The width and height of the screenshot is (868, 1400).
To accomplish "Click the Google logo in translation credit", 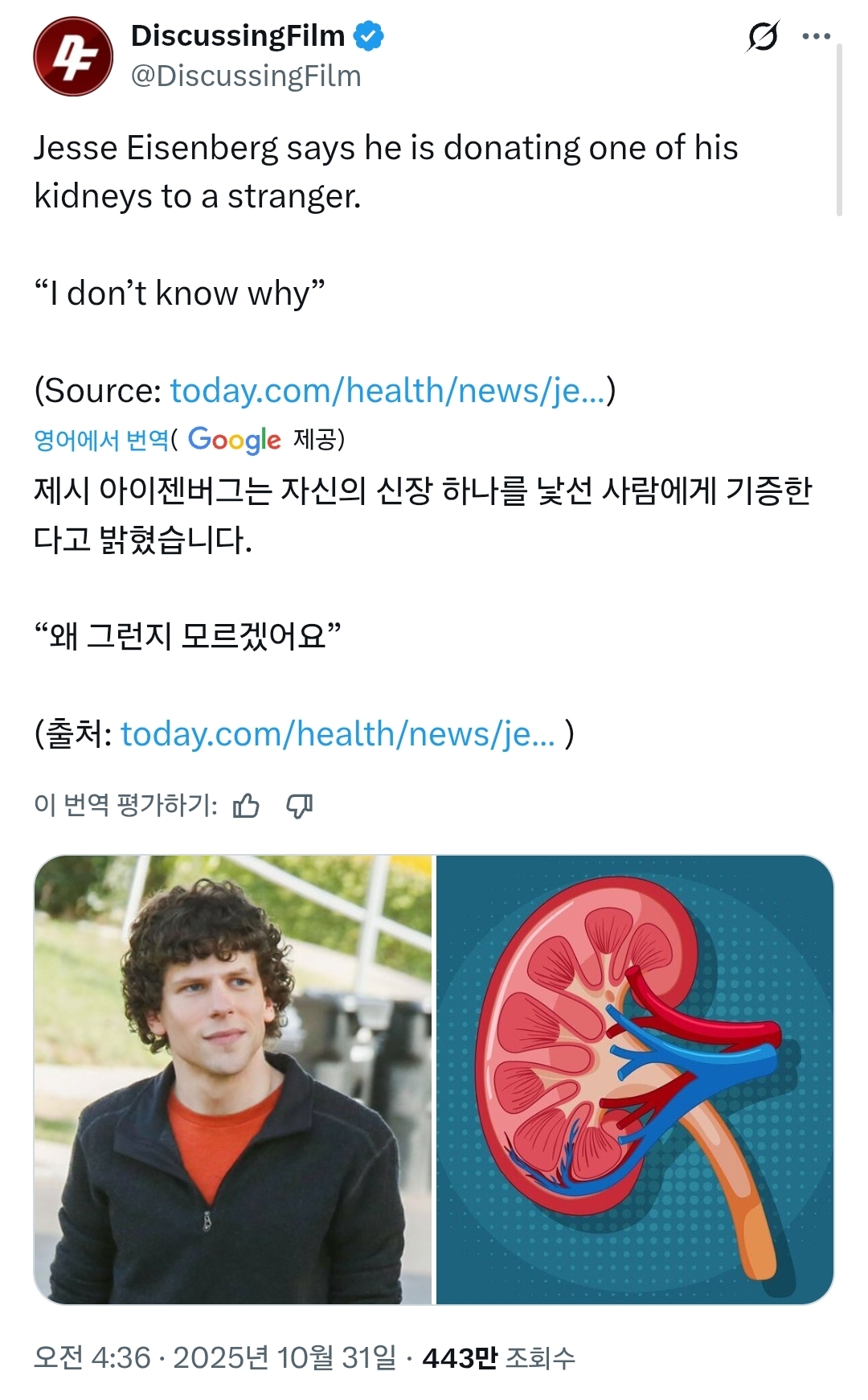I will point(234,439).
